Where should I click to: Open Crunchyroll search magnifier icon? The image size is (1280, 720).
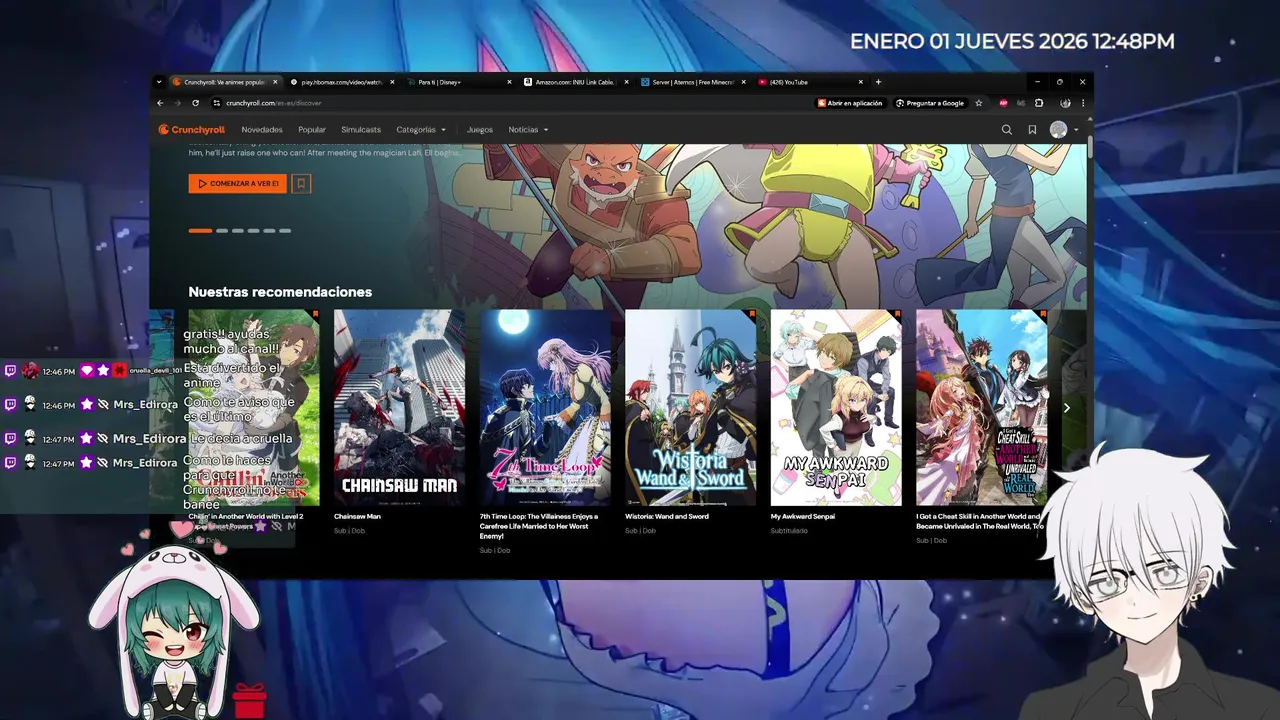pos(1007,129)
